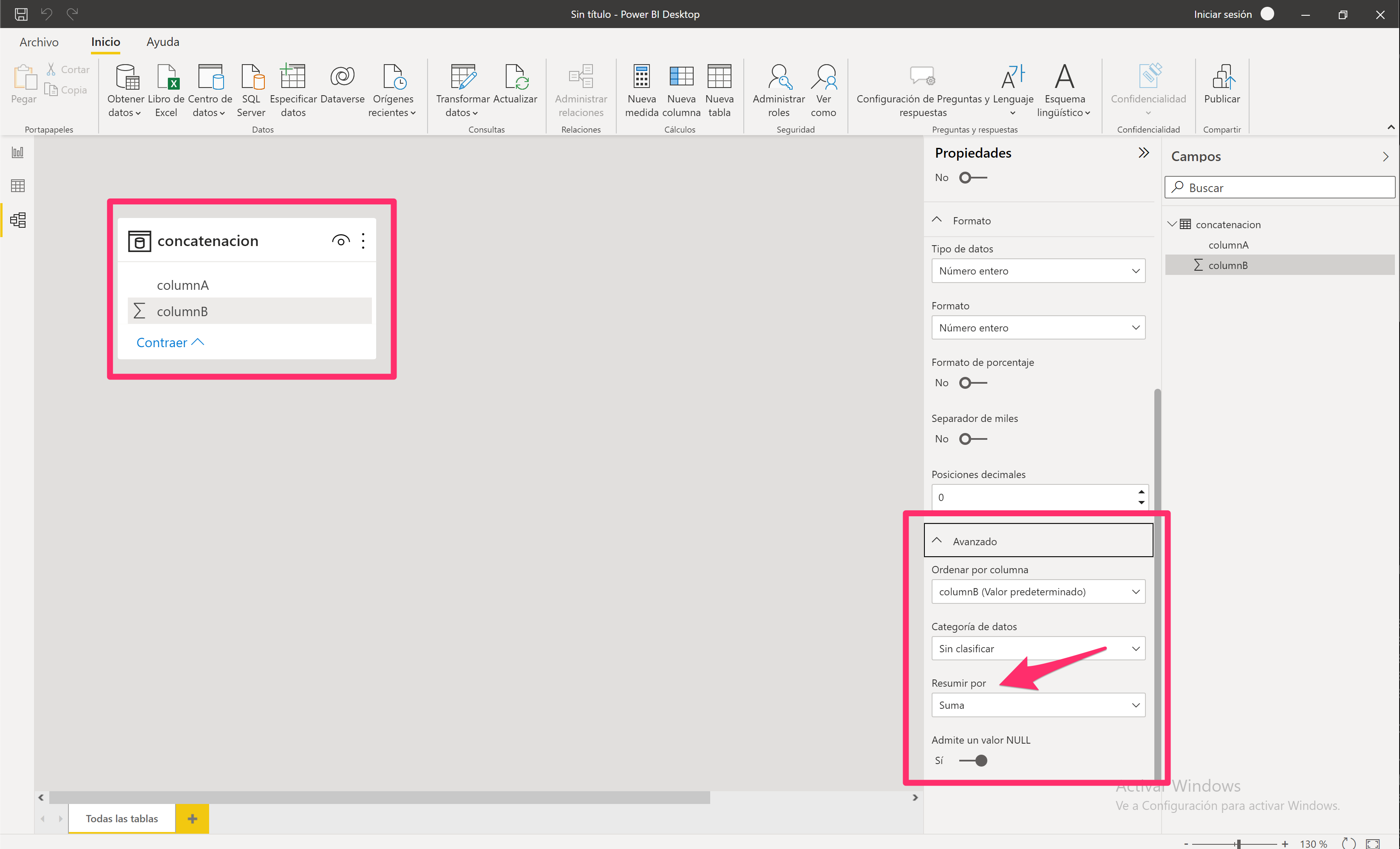The image size is (1400, 849).
Task: Collapse the Avanzado section
Action: pos(937,541)
